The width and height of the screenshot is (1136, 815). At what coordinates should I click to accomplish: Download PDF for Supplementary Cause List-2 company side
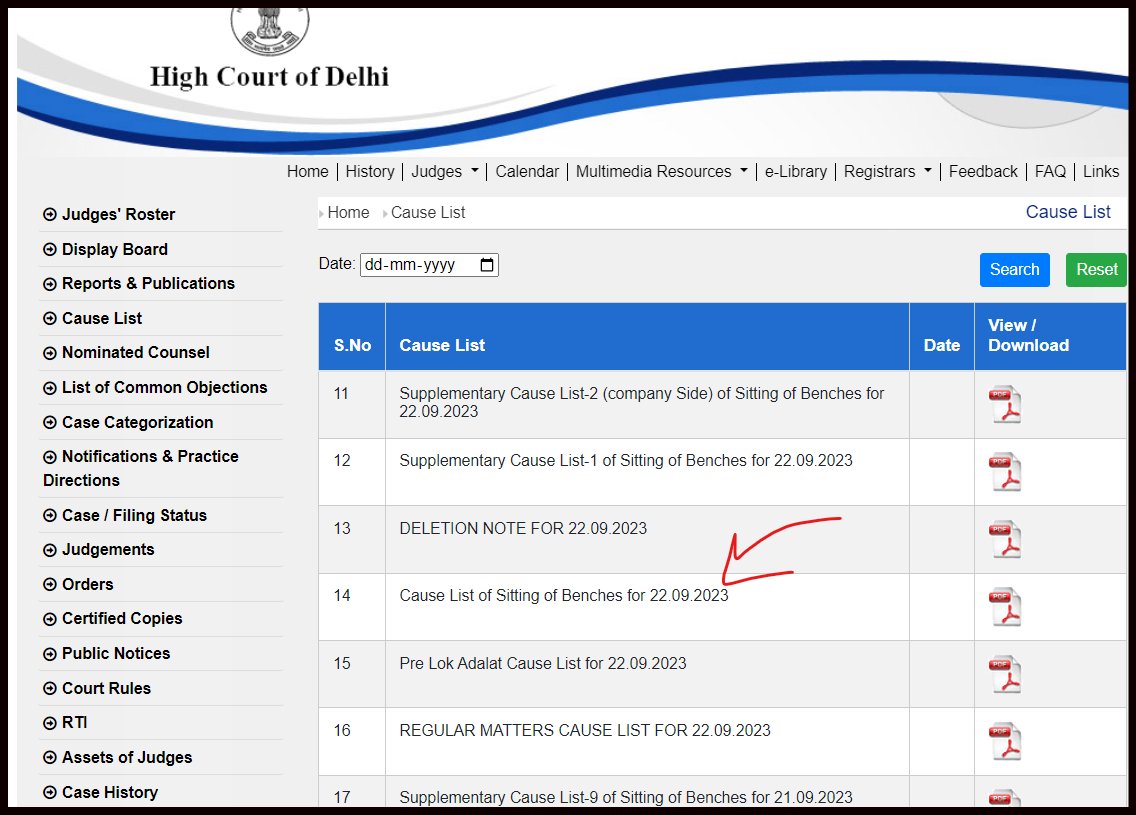pyautogui.click(x=1005, y=404)
